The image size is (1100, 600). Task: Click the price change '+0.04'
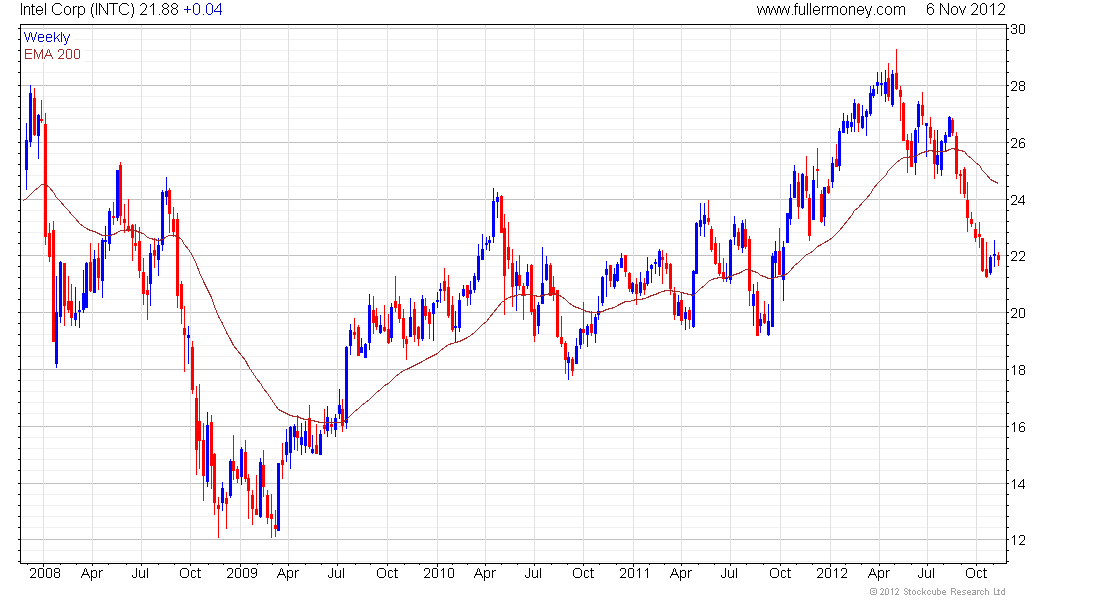click(203, 10)
